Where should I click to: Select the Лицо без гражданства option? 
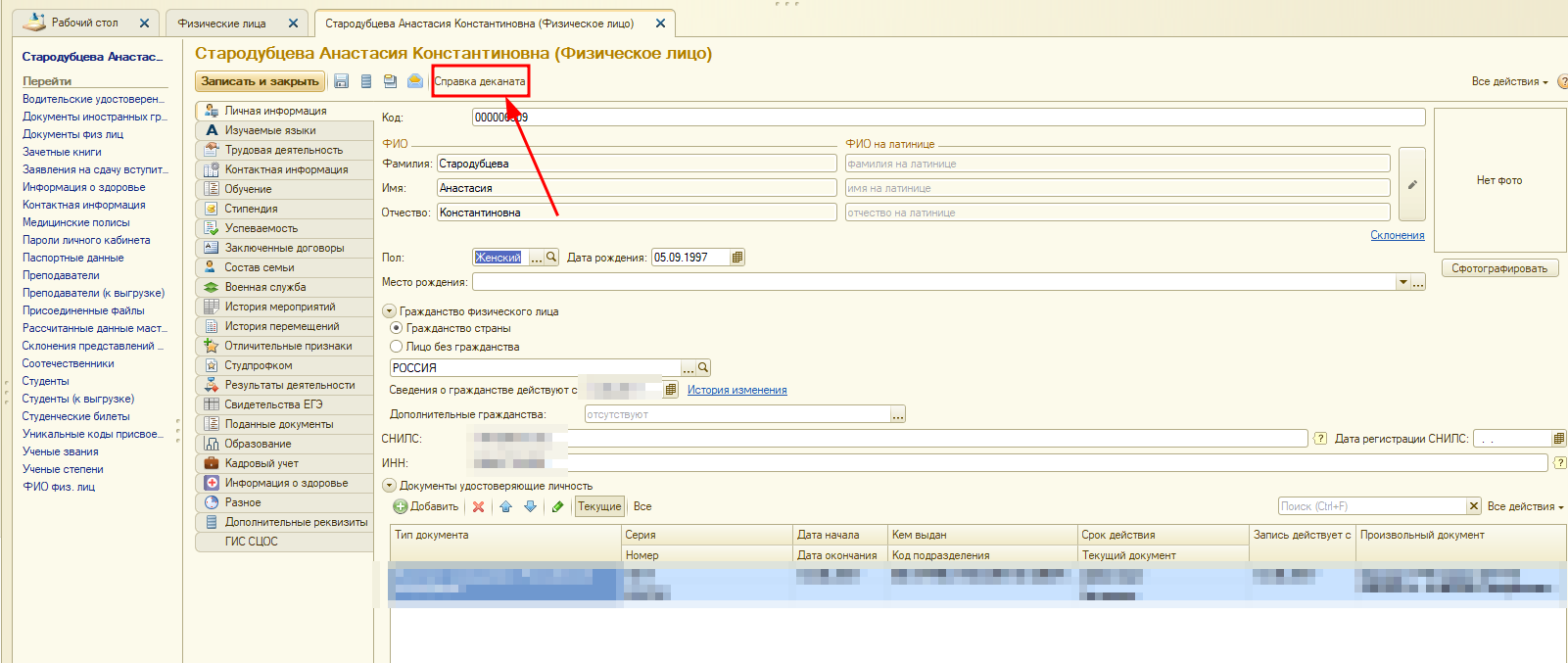pyautogui.click(x=397, y=347)
